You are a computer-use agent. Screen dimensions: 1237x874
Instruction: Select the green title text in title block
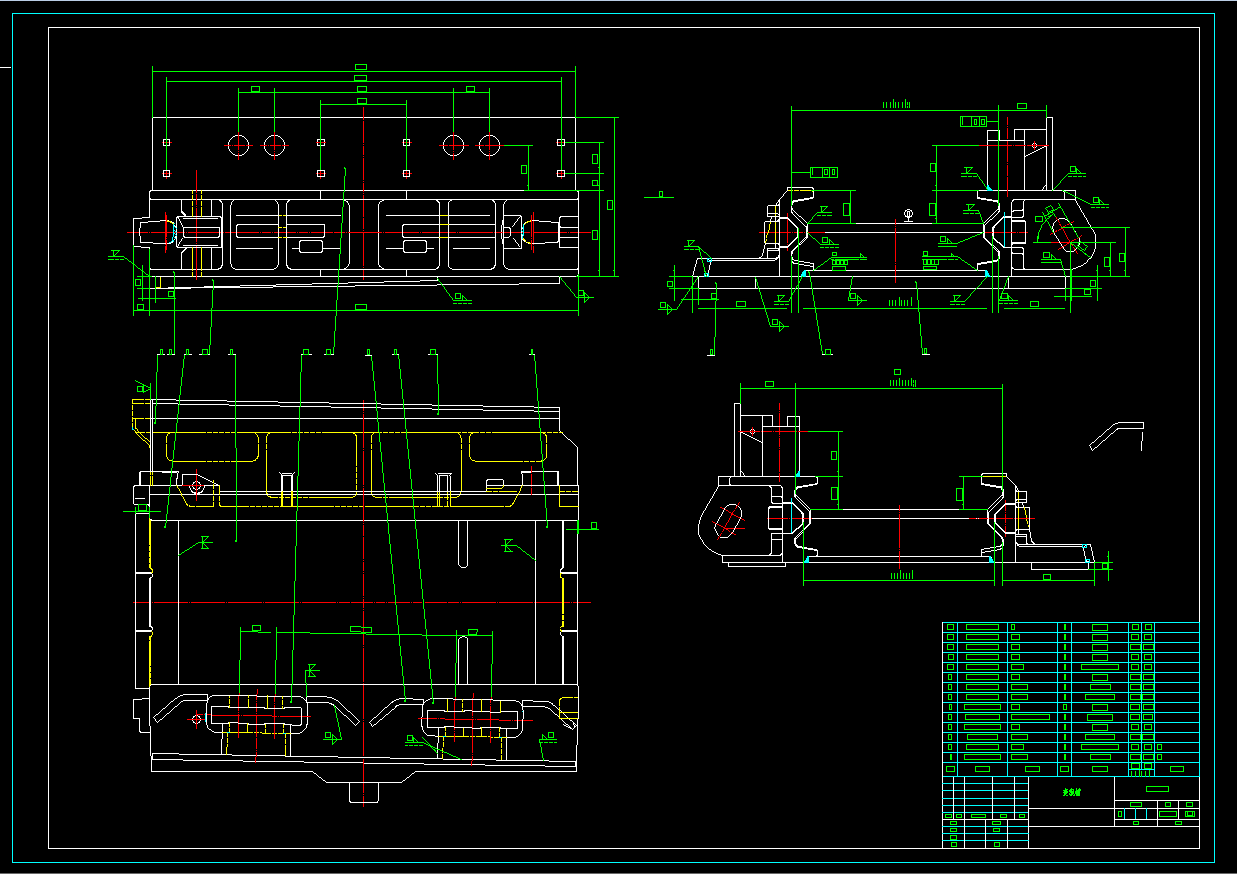pyautogui.click(x=1073, y=790)
